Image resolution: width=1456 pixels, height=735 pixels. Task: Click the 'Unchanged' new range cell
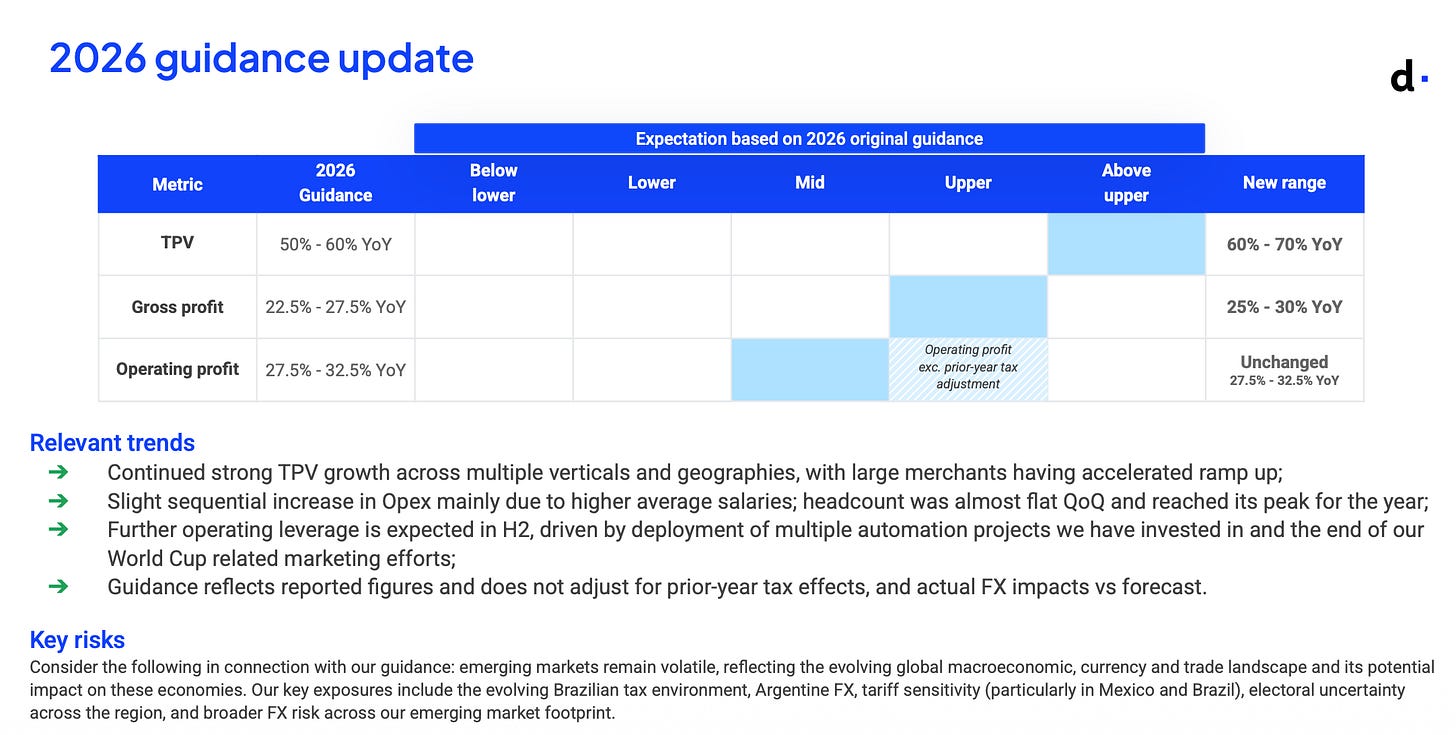point(1285,370)
